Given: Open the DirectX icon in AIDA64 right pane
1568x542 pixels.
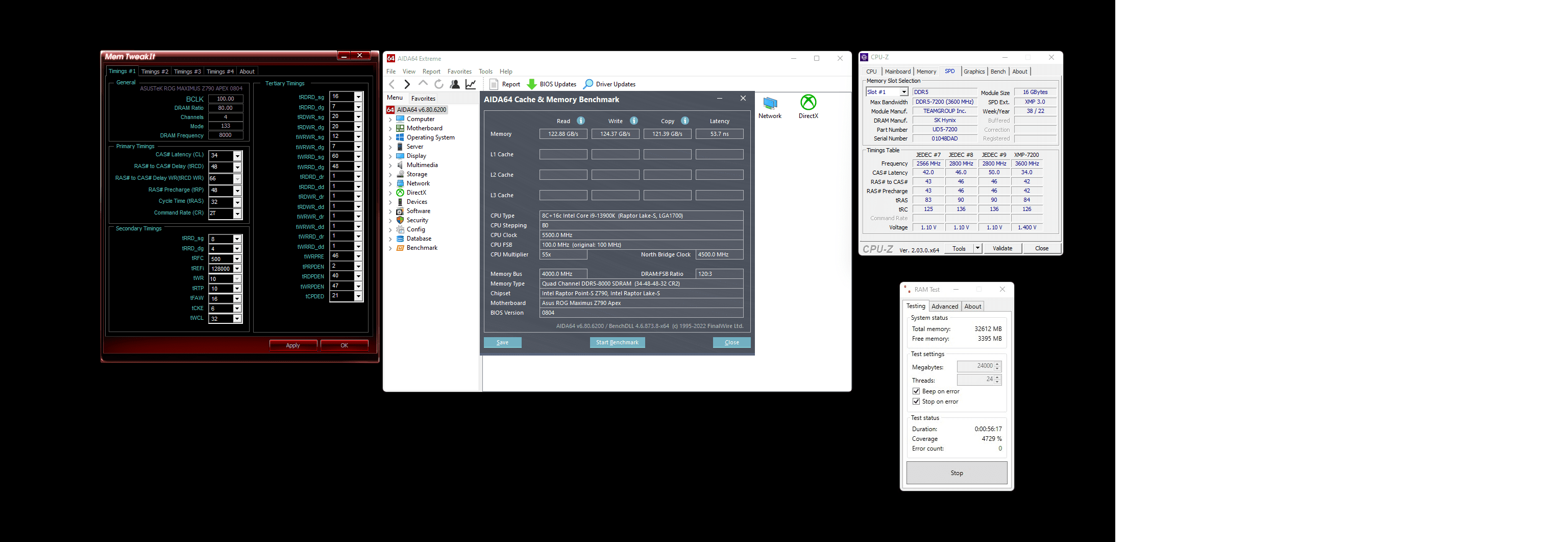Looking at the screenshot, I should click(x=808, y=107).
